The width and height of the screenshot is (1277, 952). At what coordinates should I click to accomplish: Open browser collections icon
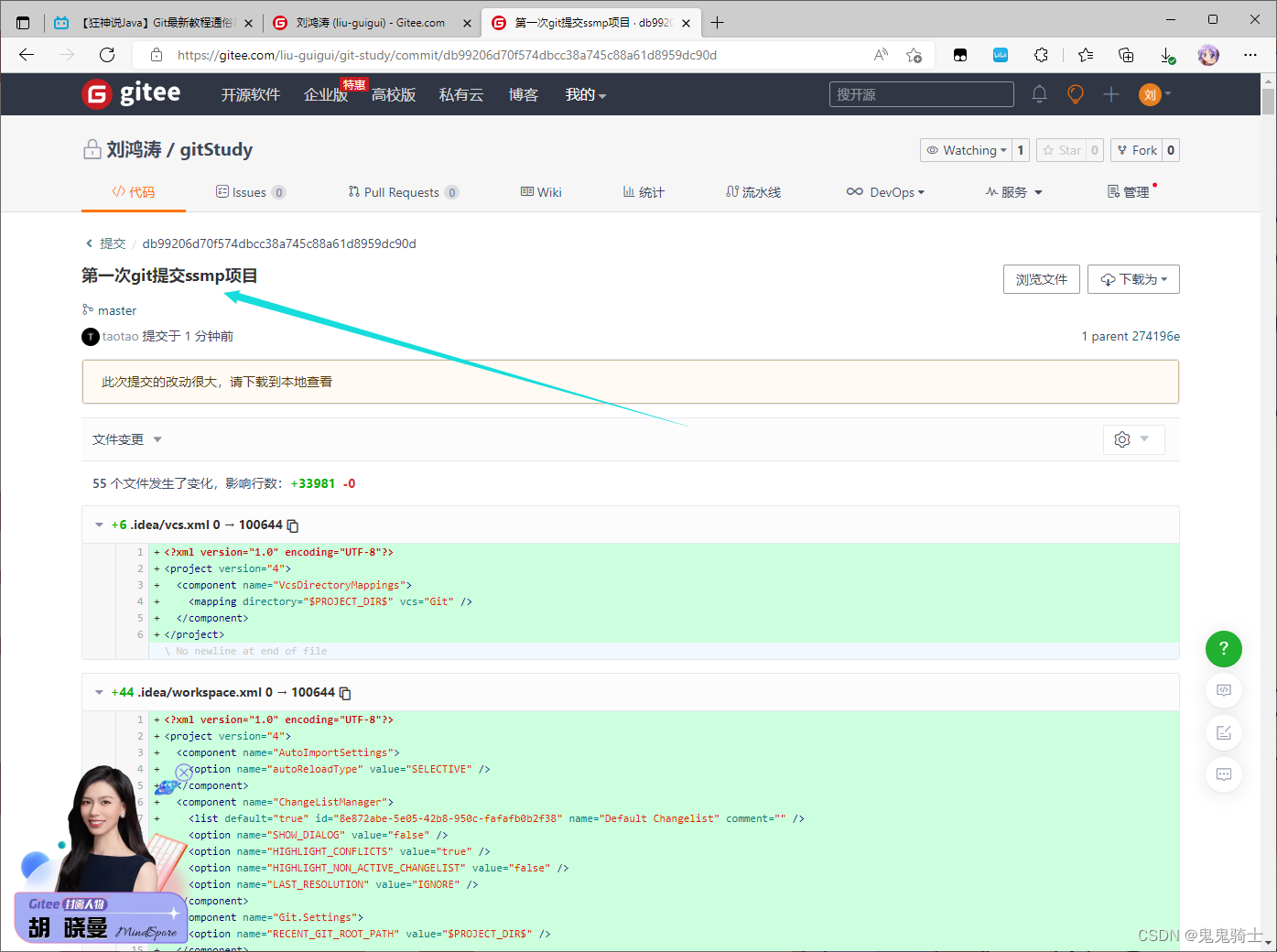click(1127, 55)
